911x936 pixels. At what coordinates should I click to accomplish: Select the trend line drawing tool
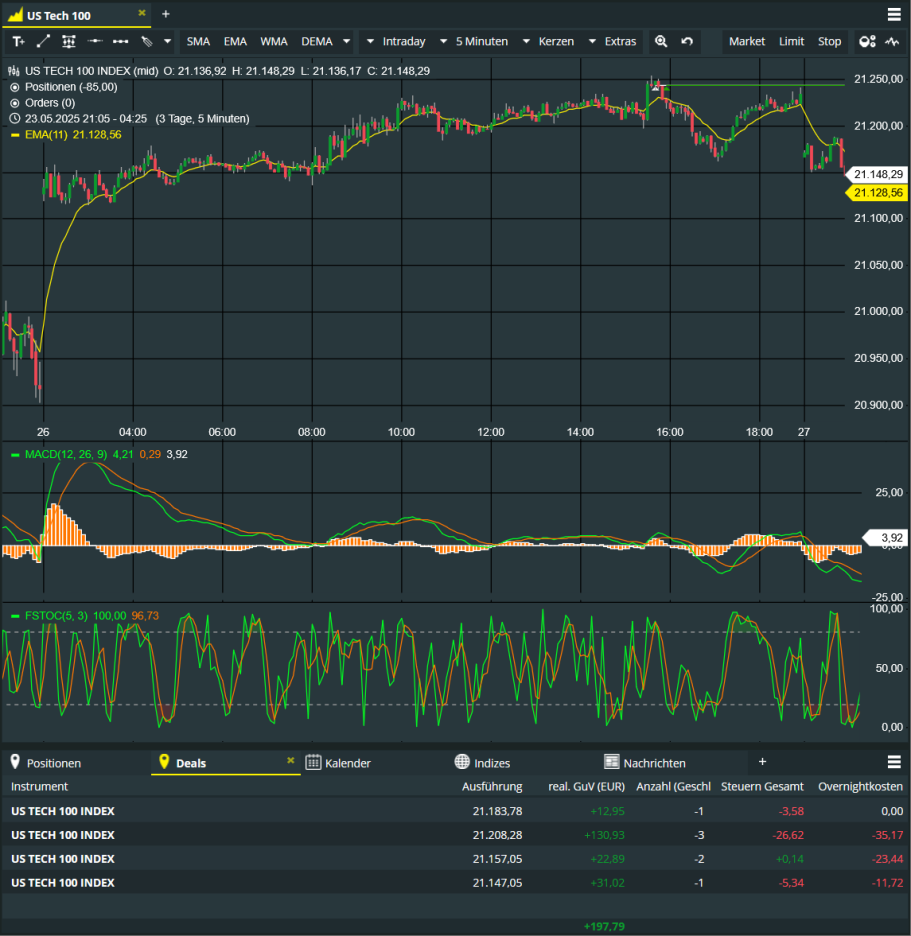pos(43,41)
